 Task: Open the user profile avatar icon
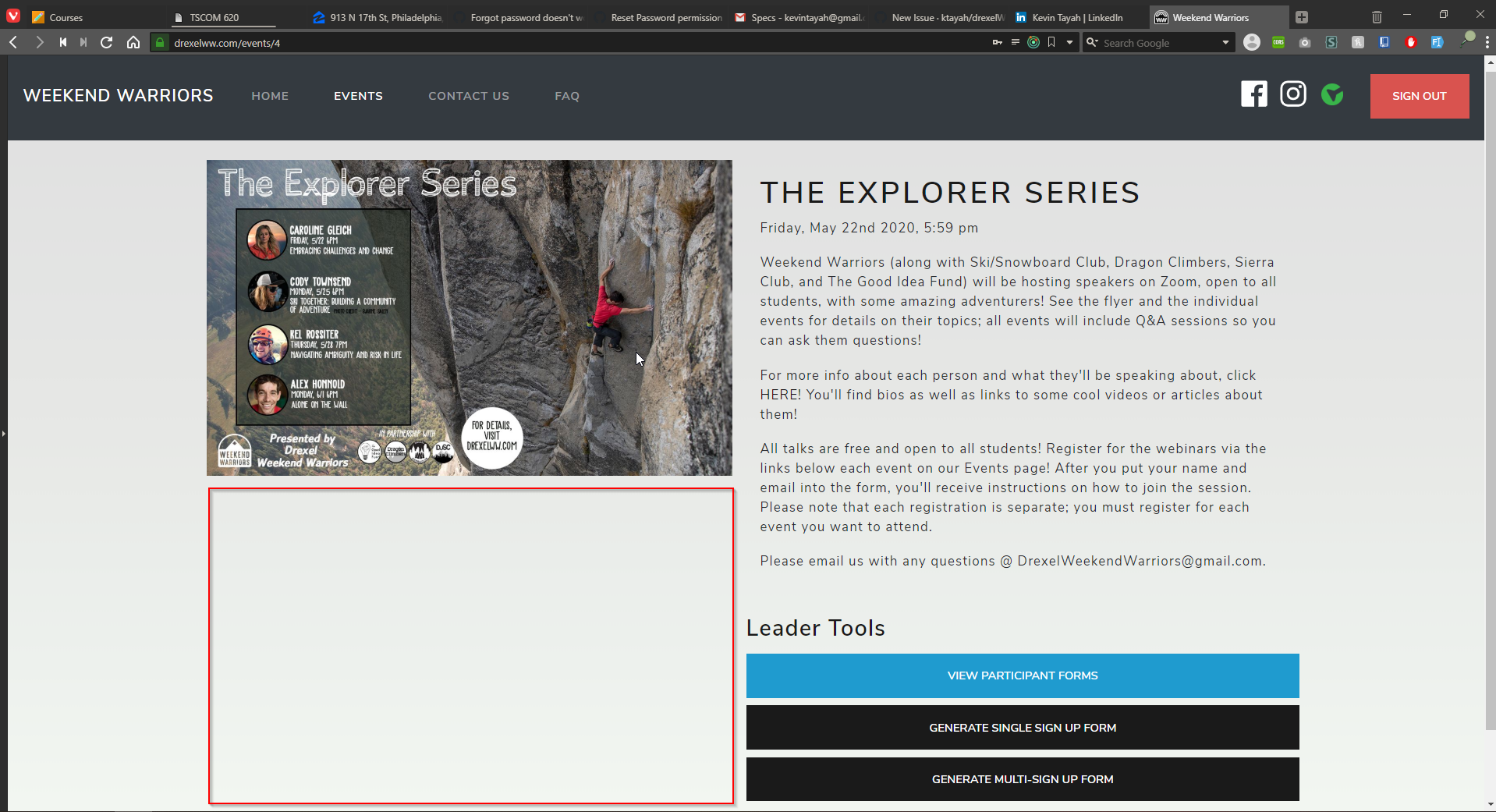click(1252, 42)
